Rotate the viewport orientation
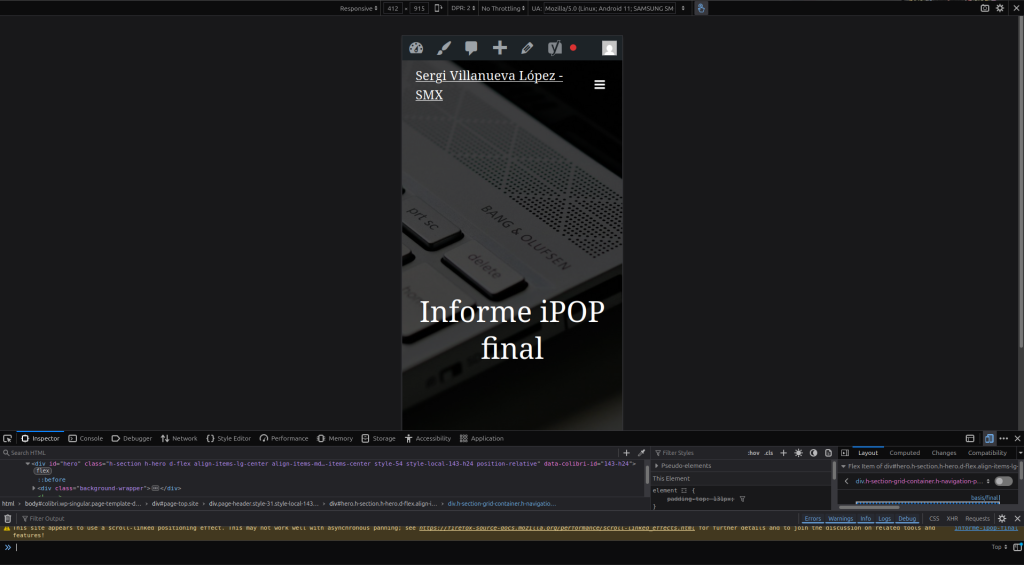The height and width of the screenshot is (565, 1024). pos(438,8)
